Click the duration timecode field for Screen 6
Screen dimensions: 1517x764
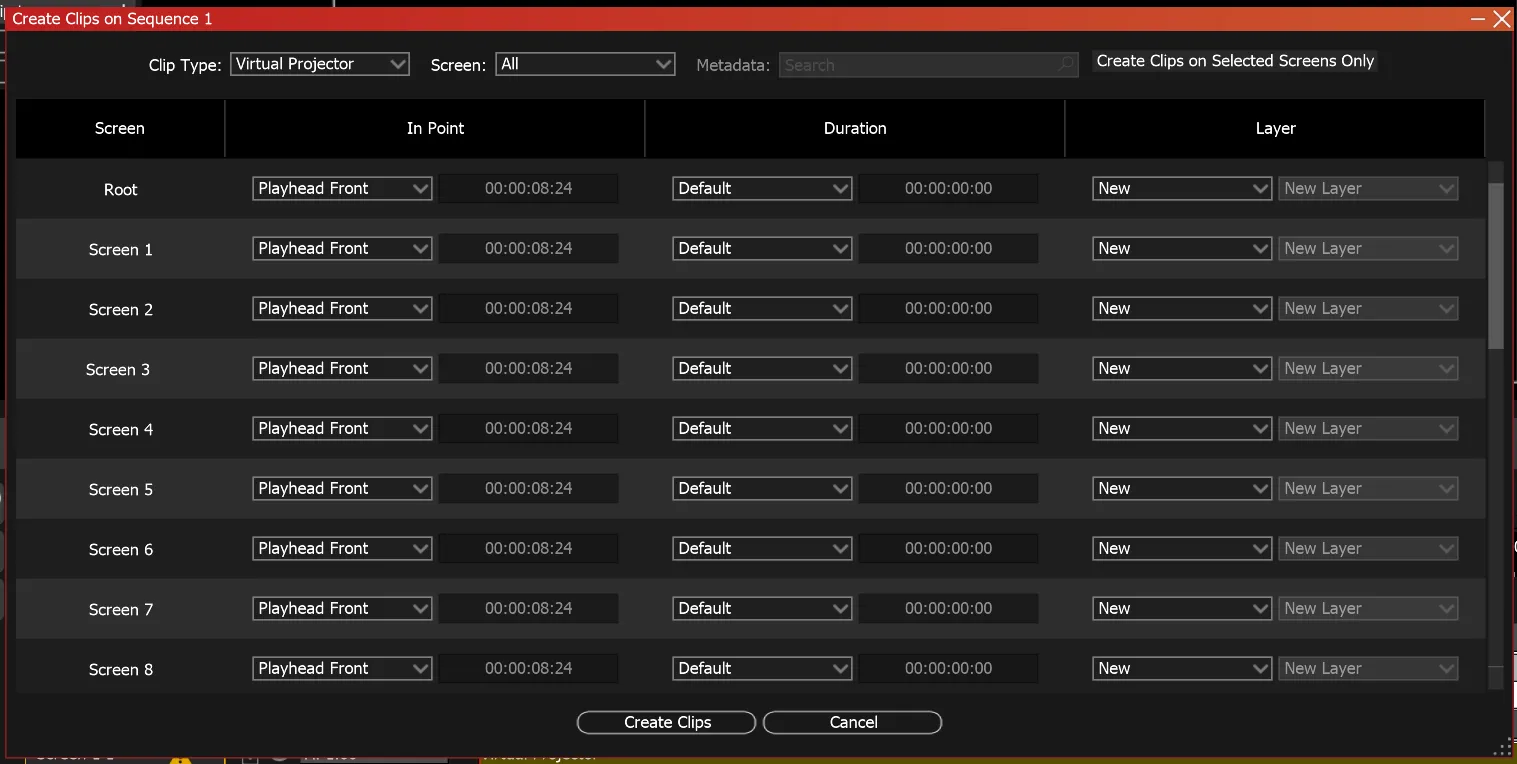pos(948,548)
